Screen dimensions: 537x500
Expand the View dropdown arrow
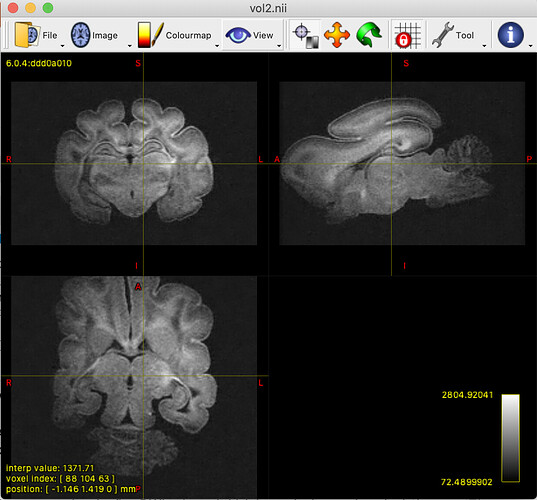(x=279, y=46)
